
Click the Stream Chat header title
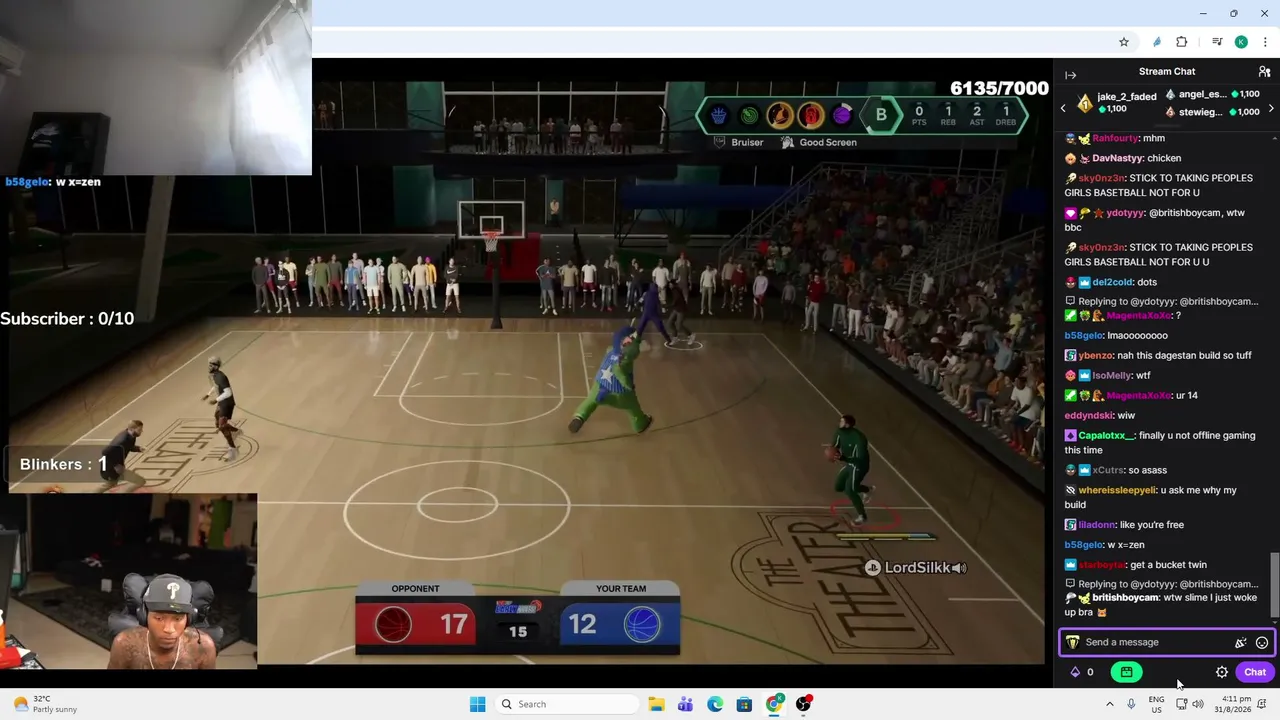click(x=1167, y=72)
